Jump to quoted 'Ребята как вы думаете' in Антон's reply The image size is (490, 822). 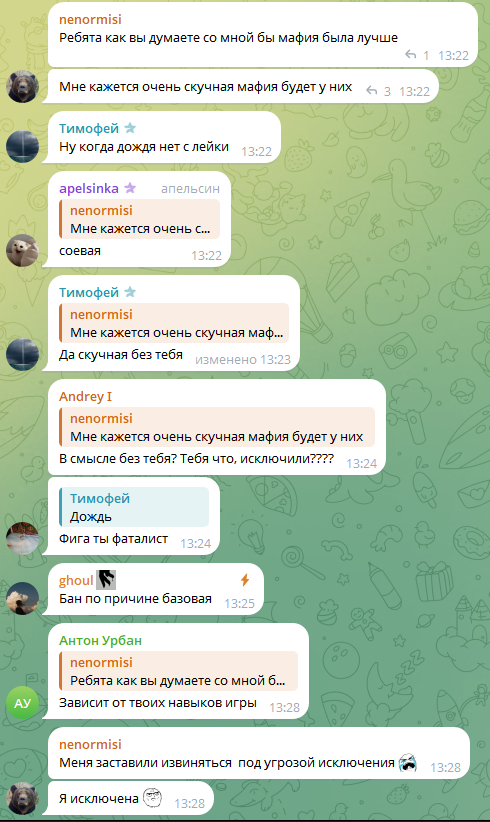pyautogui.click(x=178, y=671)
